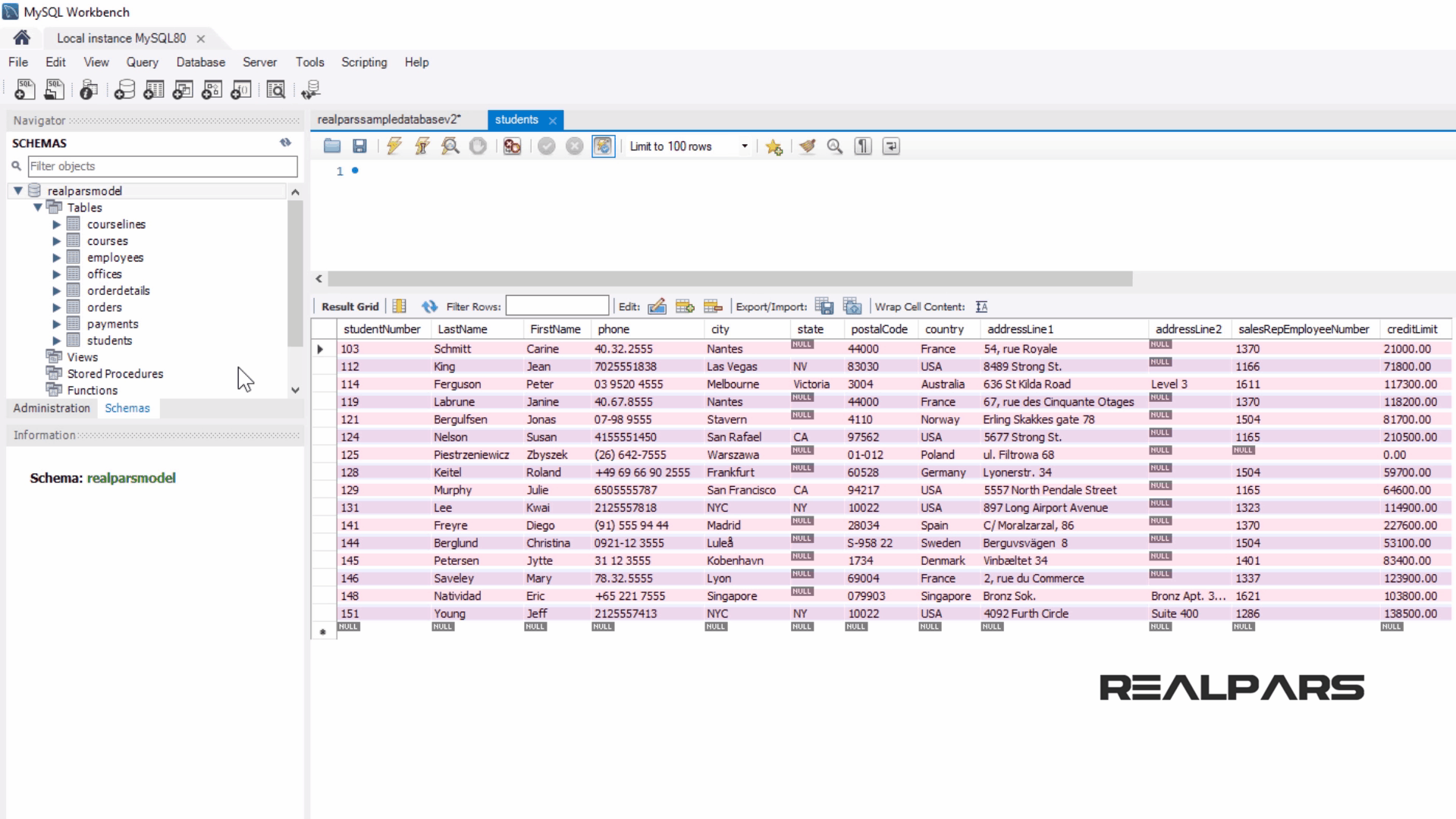Image resolution: width=1456 pixels, height=819 pixels.
Task: Click the Result Grid label
Action: coord(350,306)
